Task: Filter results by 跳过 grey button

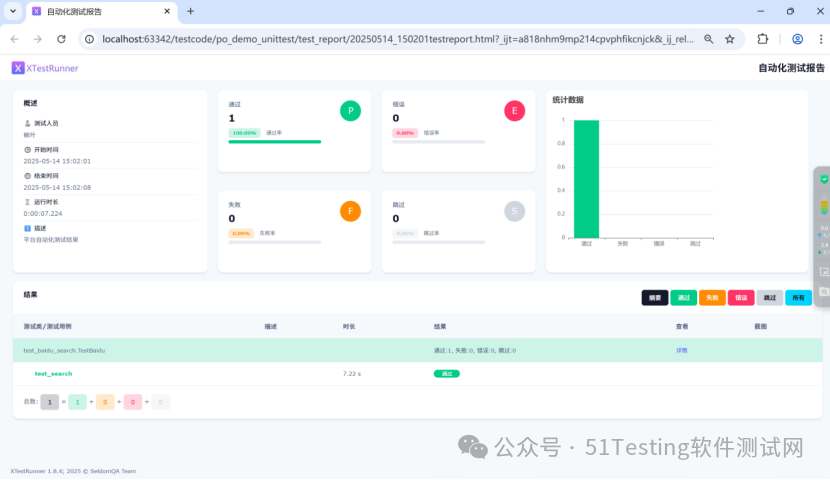Action: point(770,298)
